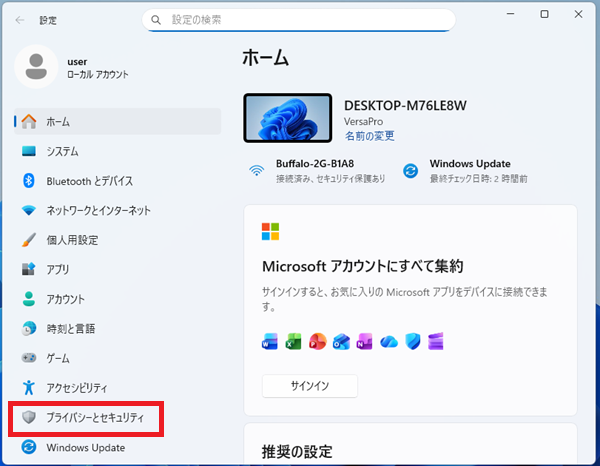Open ゲーム category
This screenshot has width=600, height=466.
tap(117, 358)
